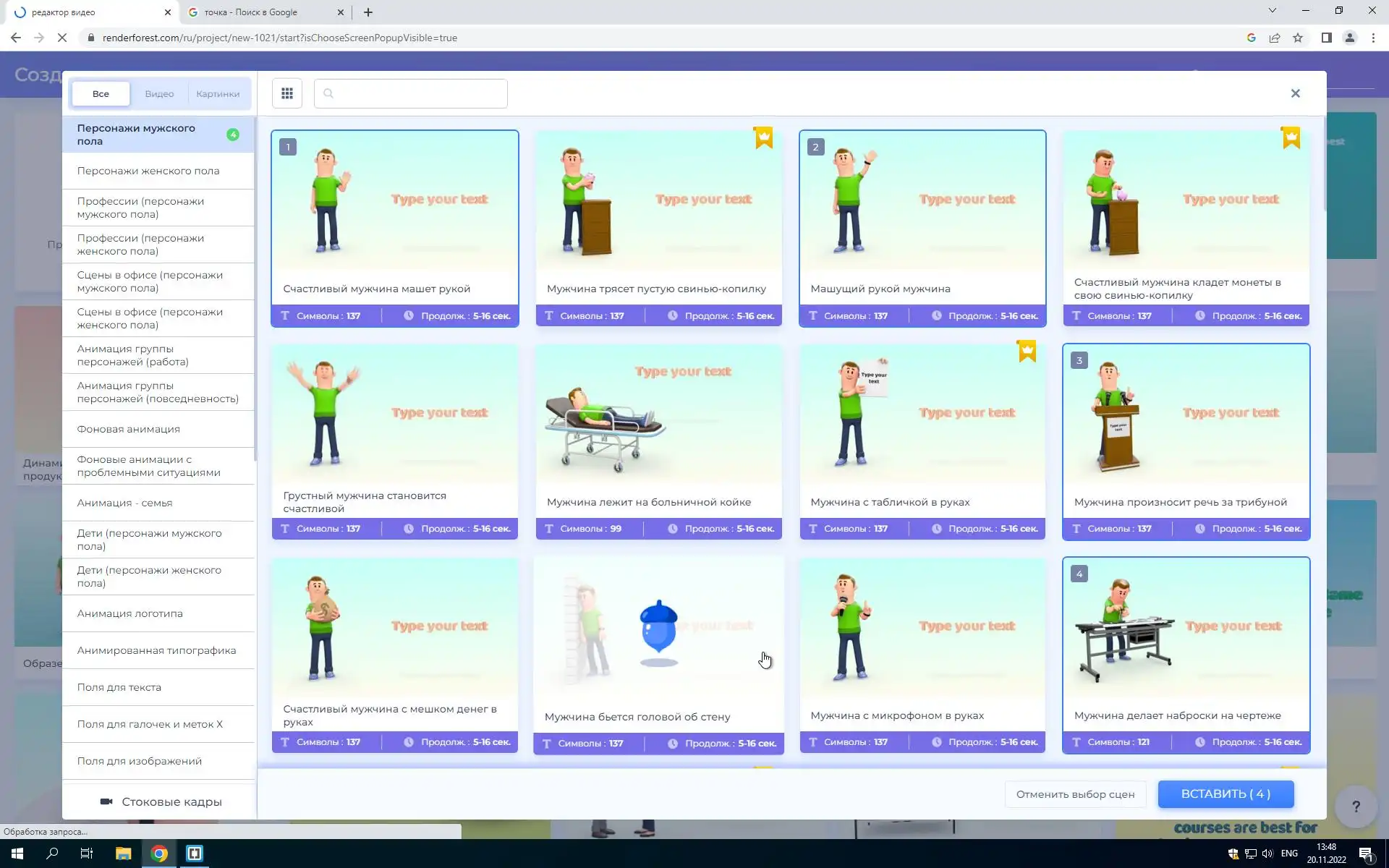Select 'Мужчина с микрофоном в руках' scene
The width and height of the screenshot is (1389, 868).
922,637
